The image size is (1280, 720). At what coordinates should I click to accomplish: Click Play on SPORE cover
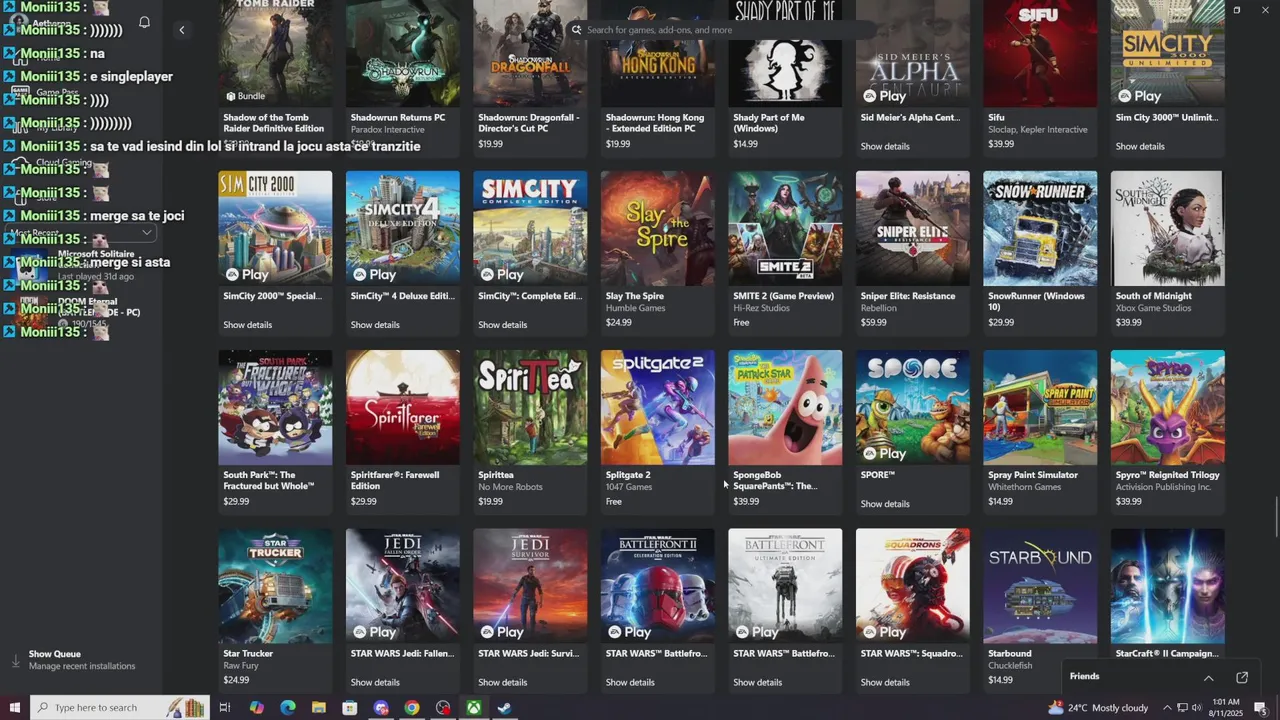tap(885, 453)
